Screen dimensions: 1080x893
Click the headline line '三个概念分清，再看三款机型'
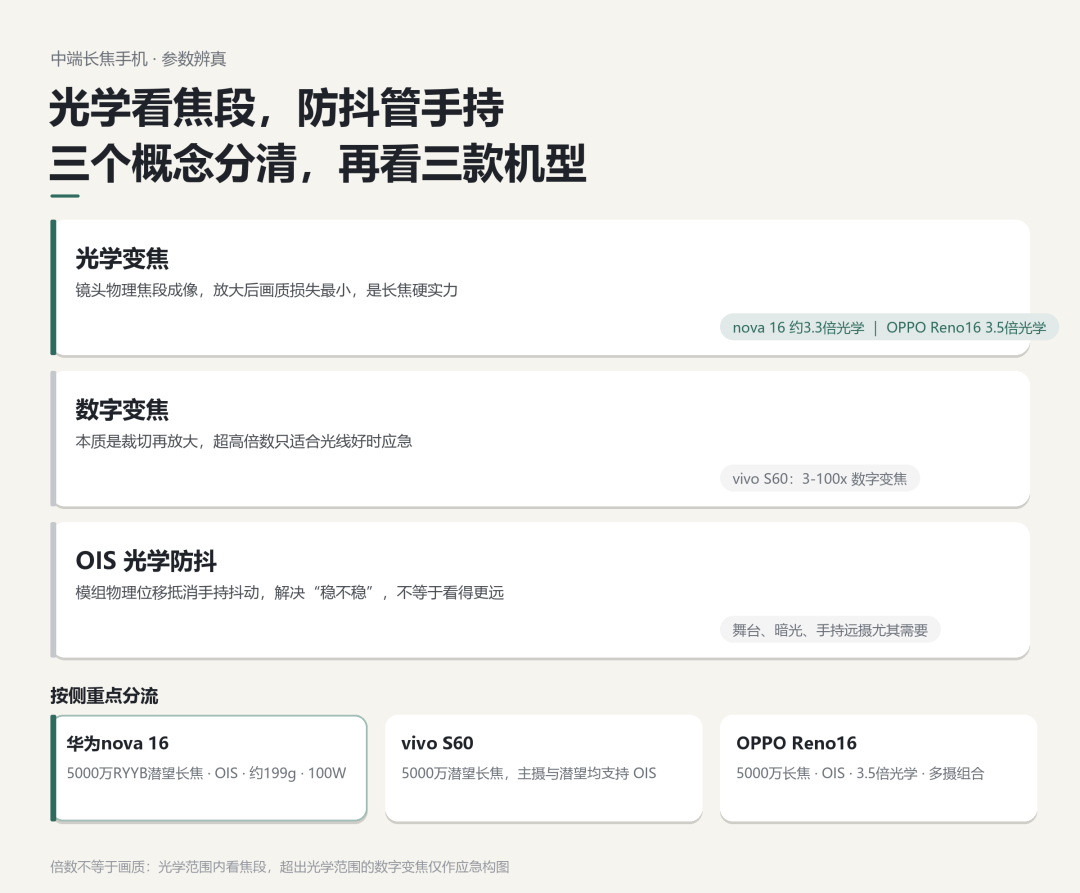click(x=318, y=164)
